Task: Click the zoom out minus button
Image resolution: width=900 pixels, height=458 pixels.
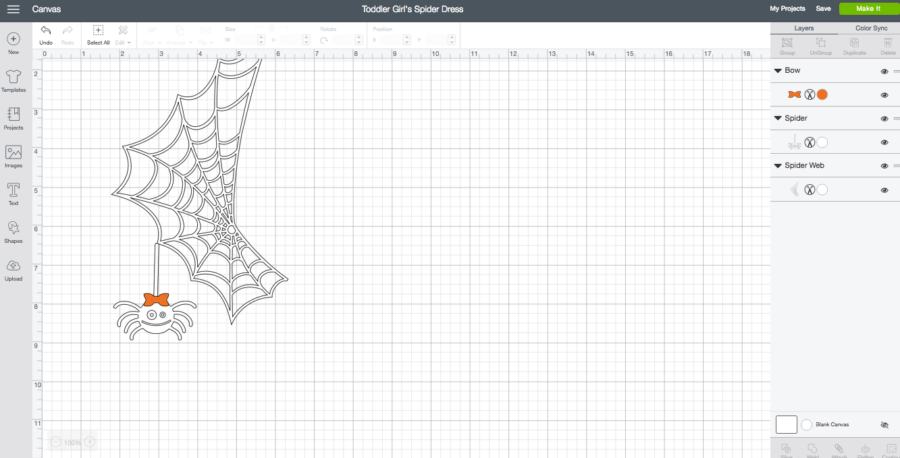Action: [x=56, y=443]
